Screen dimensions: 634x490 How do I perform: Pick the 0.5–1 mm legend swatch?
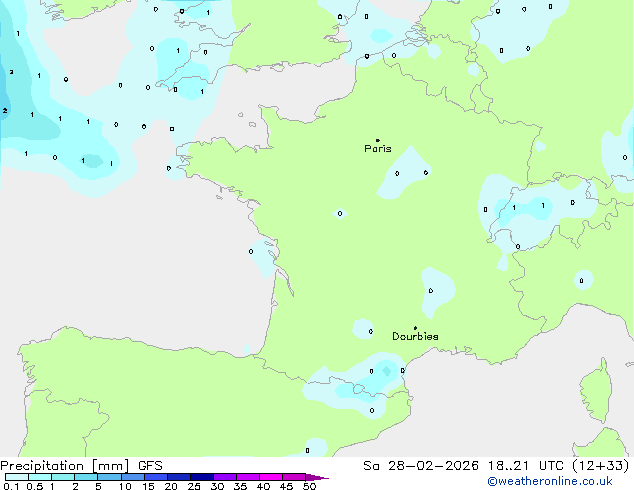click(40, 477)
